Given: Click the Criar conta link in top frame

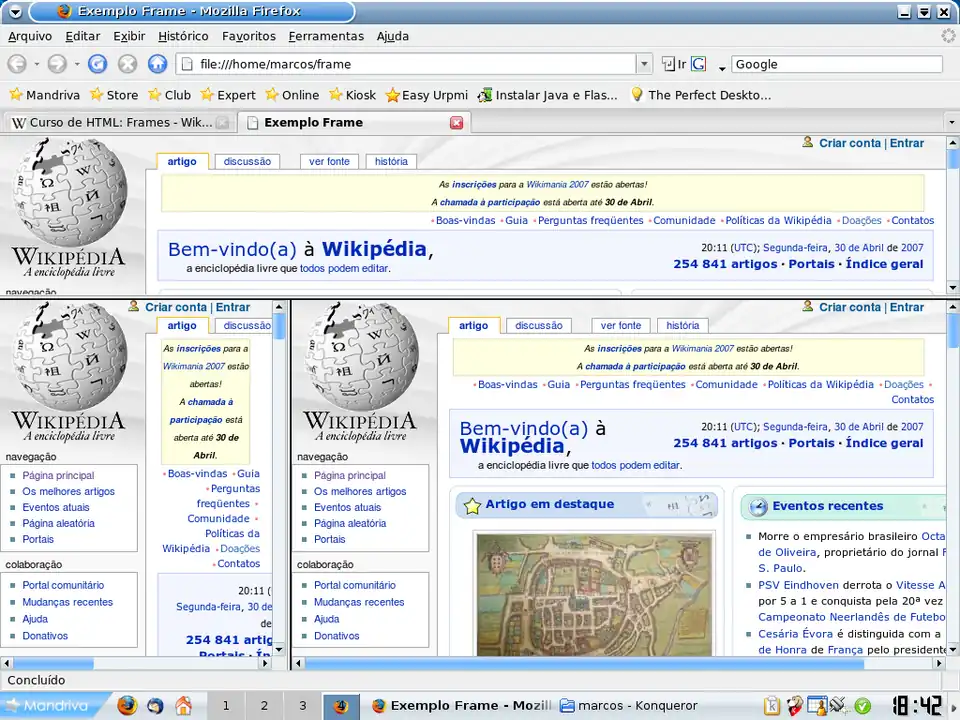Looking at the screenshot, I should (849, 143).
